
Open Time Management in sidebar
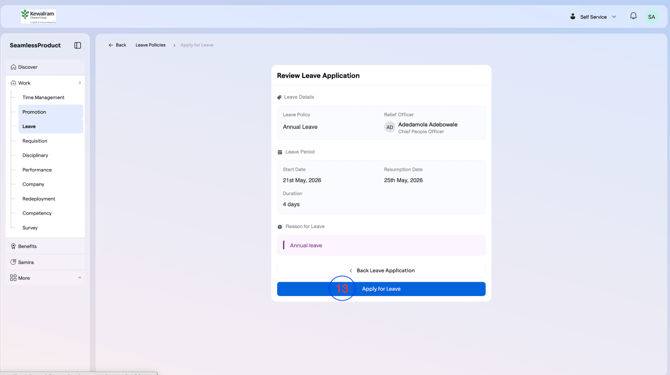coord(43,97)
